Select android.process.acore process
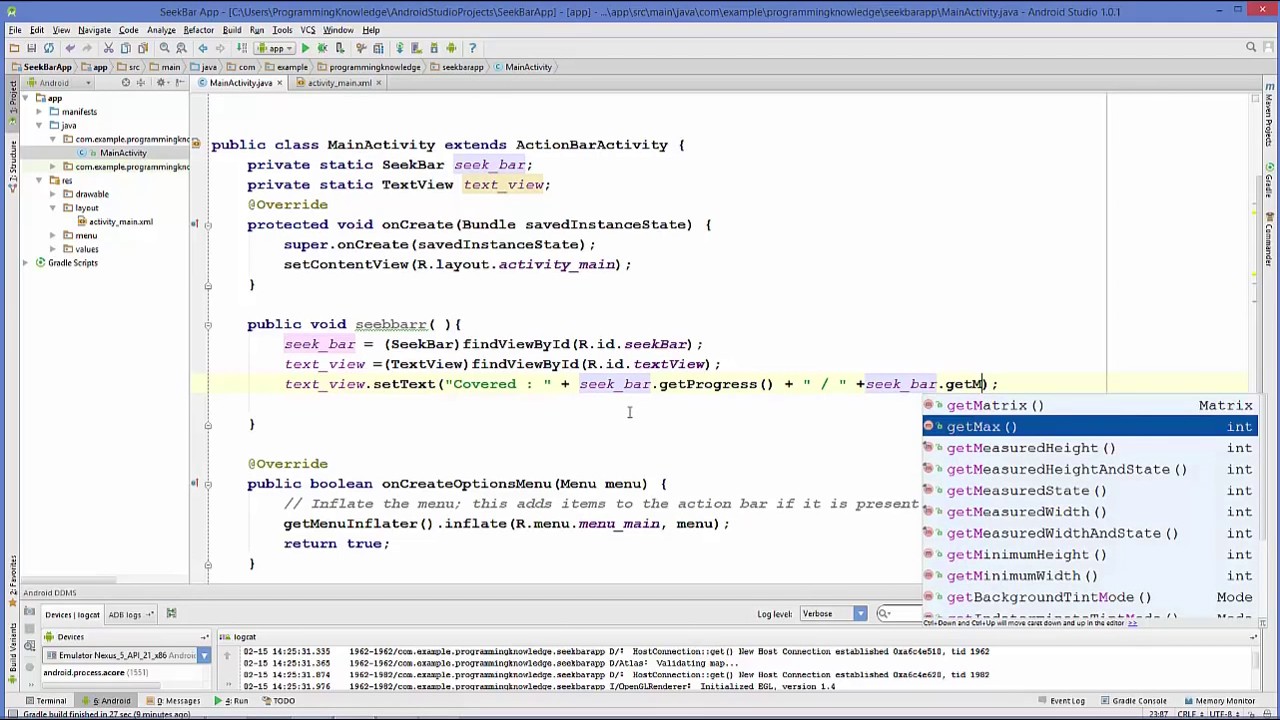 click(x=96, y=672)
